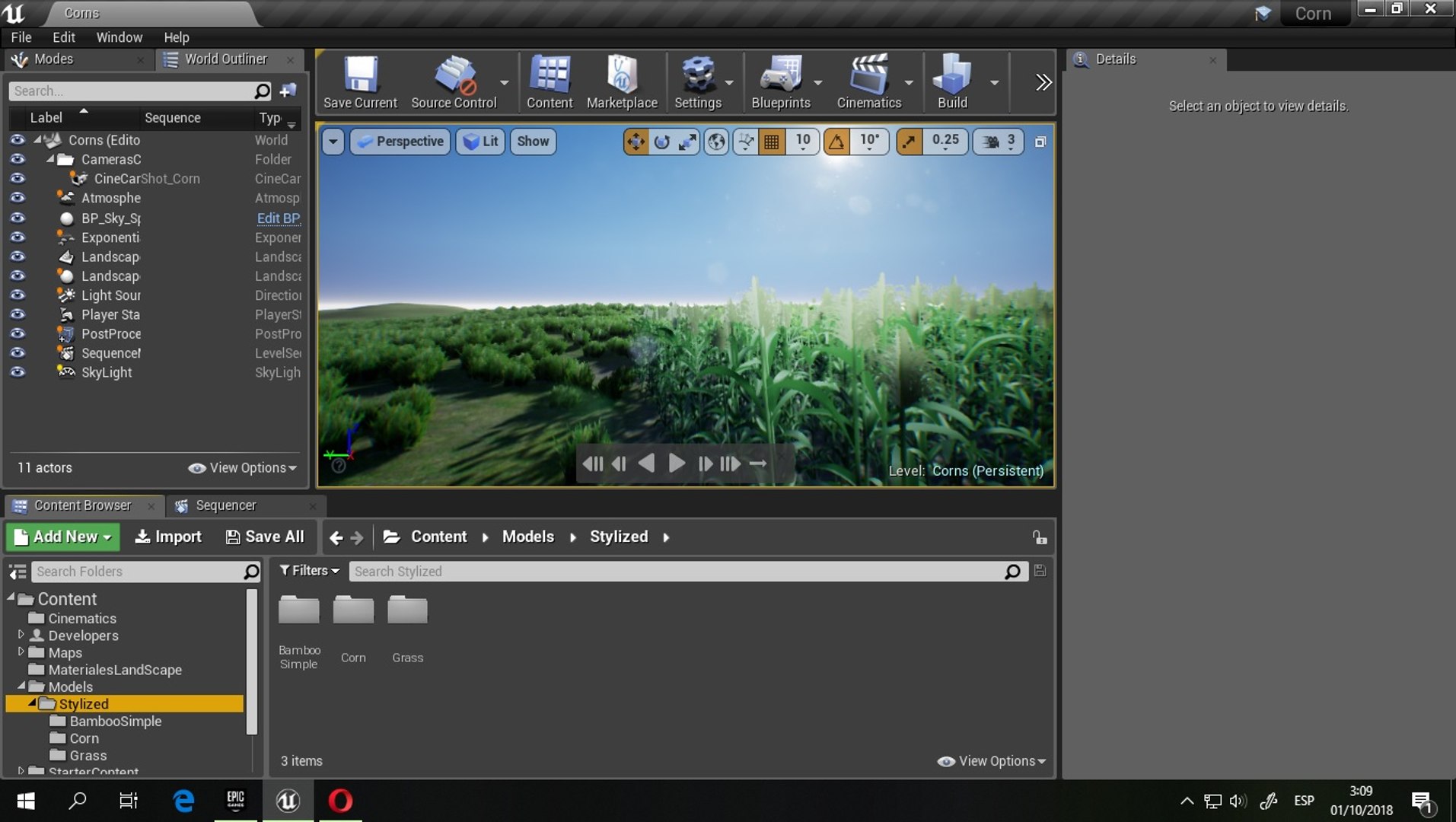
Task: Open viewport options dropdown arrow
Action: pyautogui.click(x=333, y=142)
